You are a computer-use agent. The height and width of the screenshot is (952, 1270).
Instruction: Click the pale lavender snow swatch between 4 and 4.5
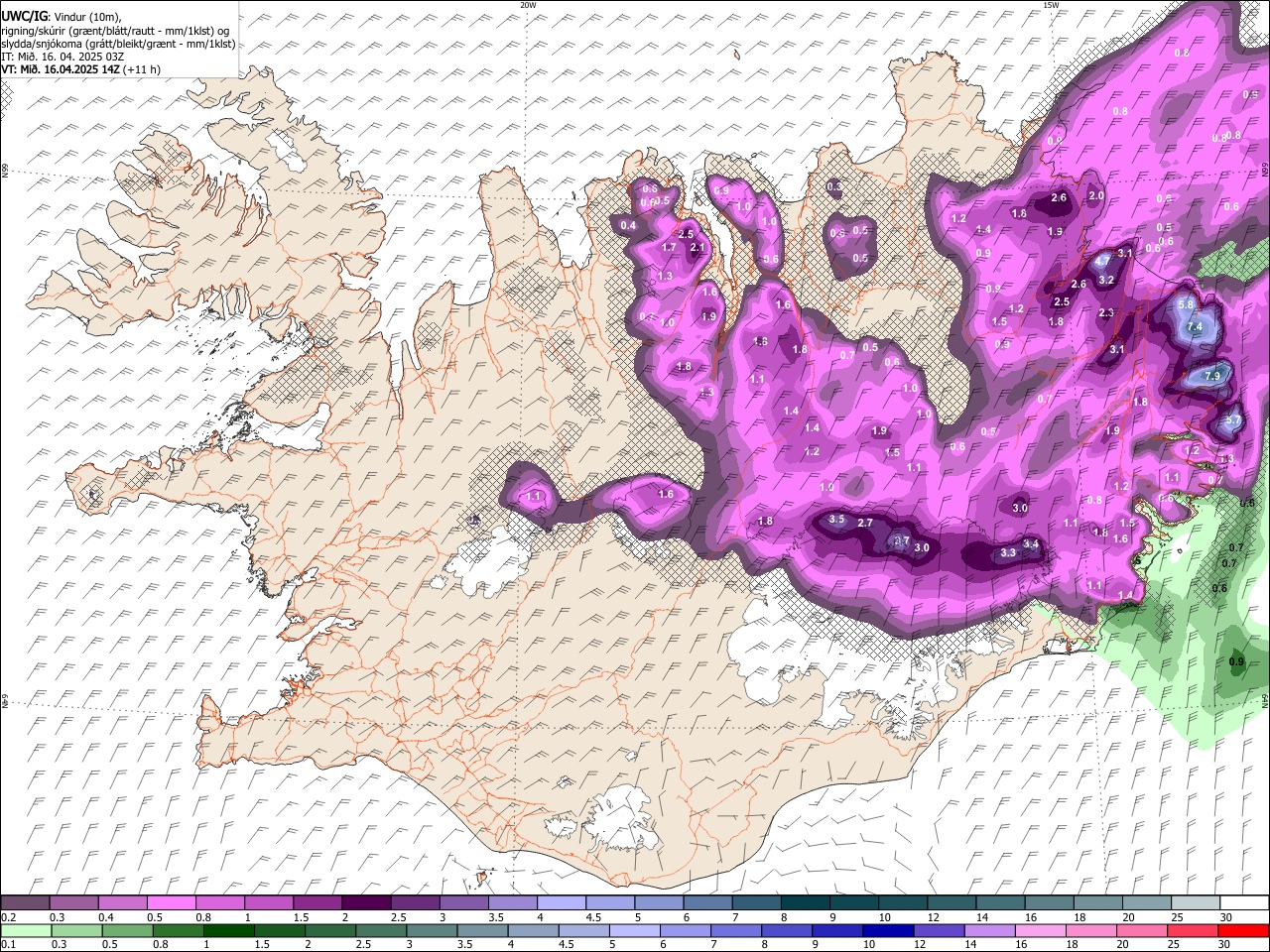click(562, 903)
